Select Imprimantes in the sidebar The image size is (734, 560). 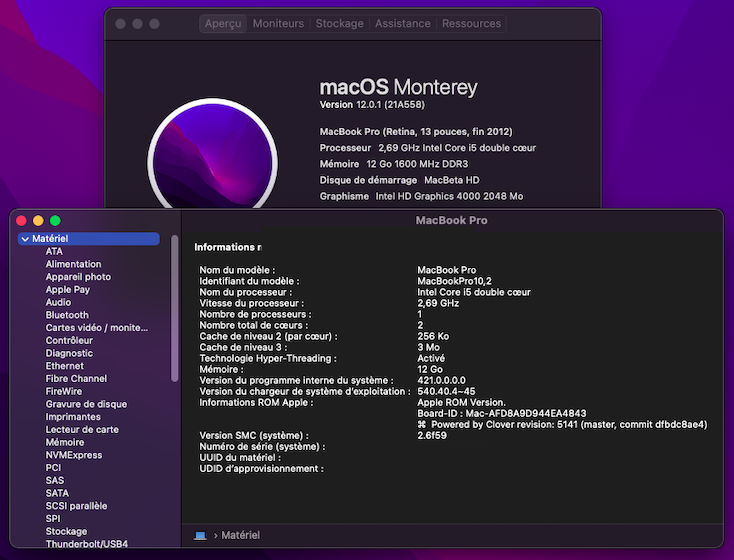73,417
